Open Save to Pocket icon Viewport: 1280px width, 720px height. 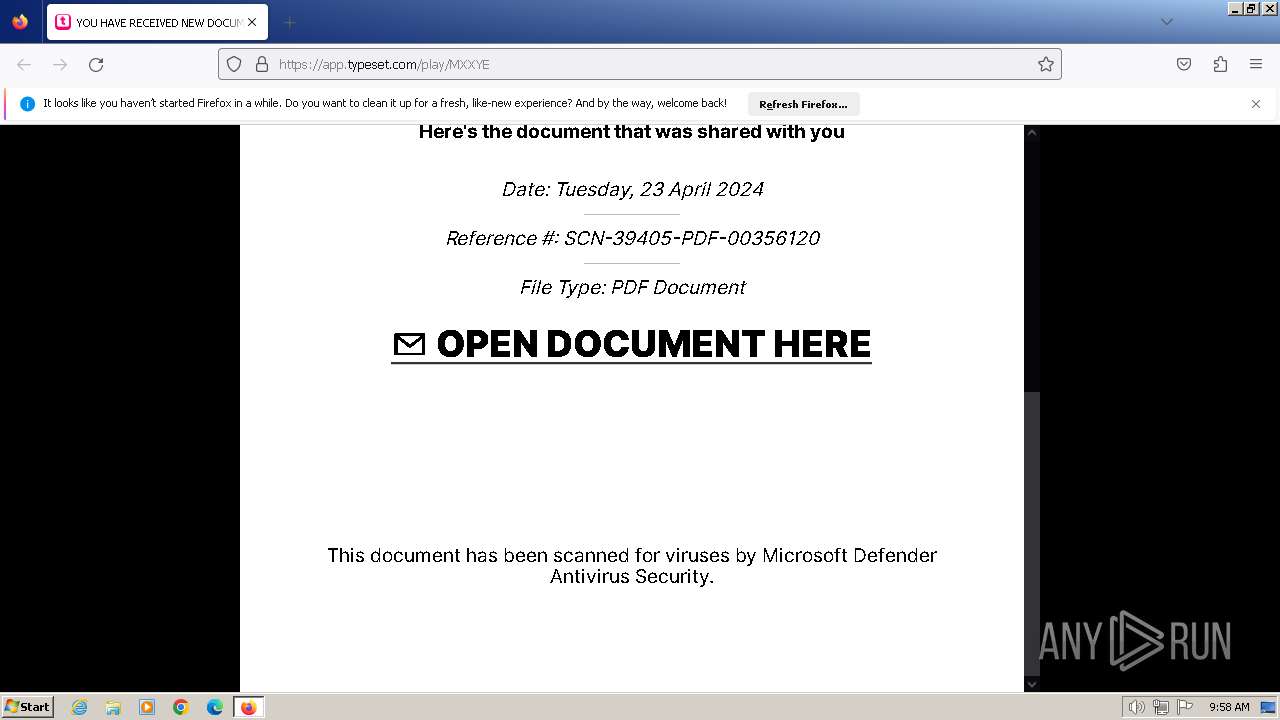[x=1184, y=64]
